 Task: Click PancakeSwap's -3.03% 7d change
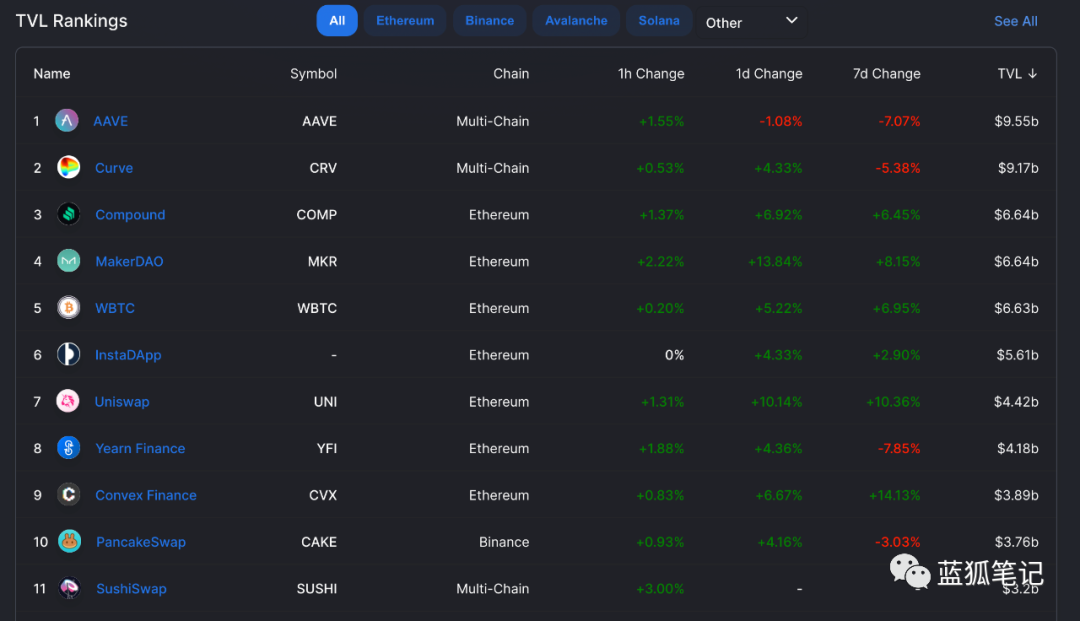[897, 543]
